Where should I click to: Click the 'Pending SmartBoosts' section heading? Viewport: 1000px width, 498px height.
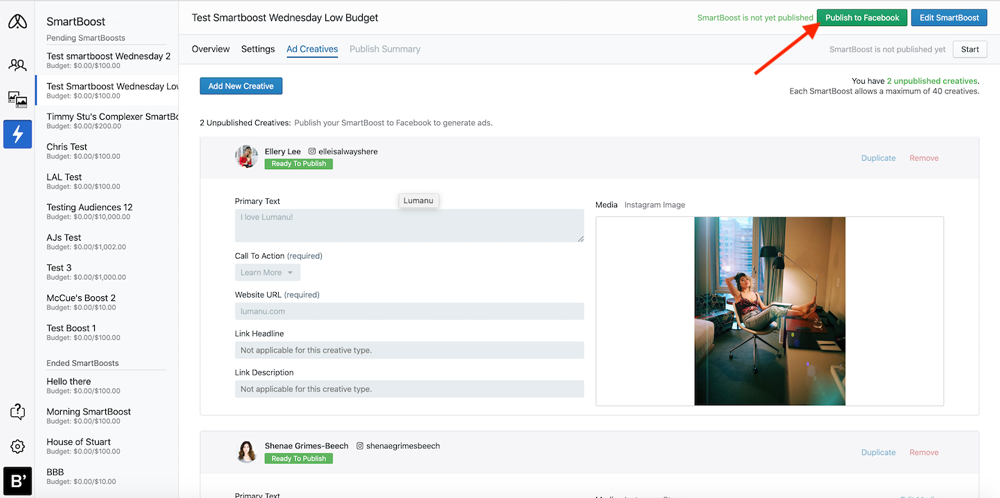[85, 38]
